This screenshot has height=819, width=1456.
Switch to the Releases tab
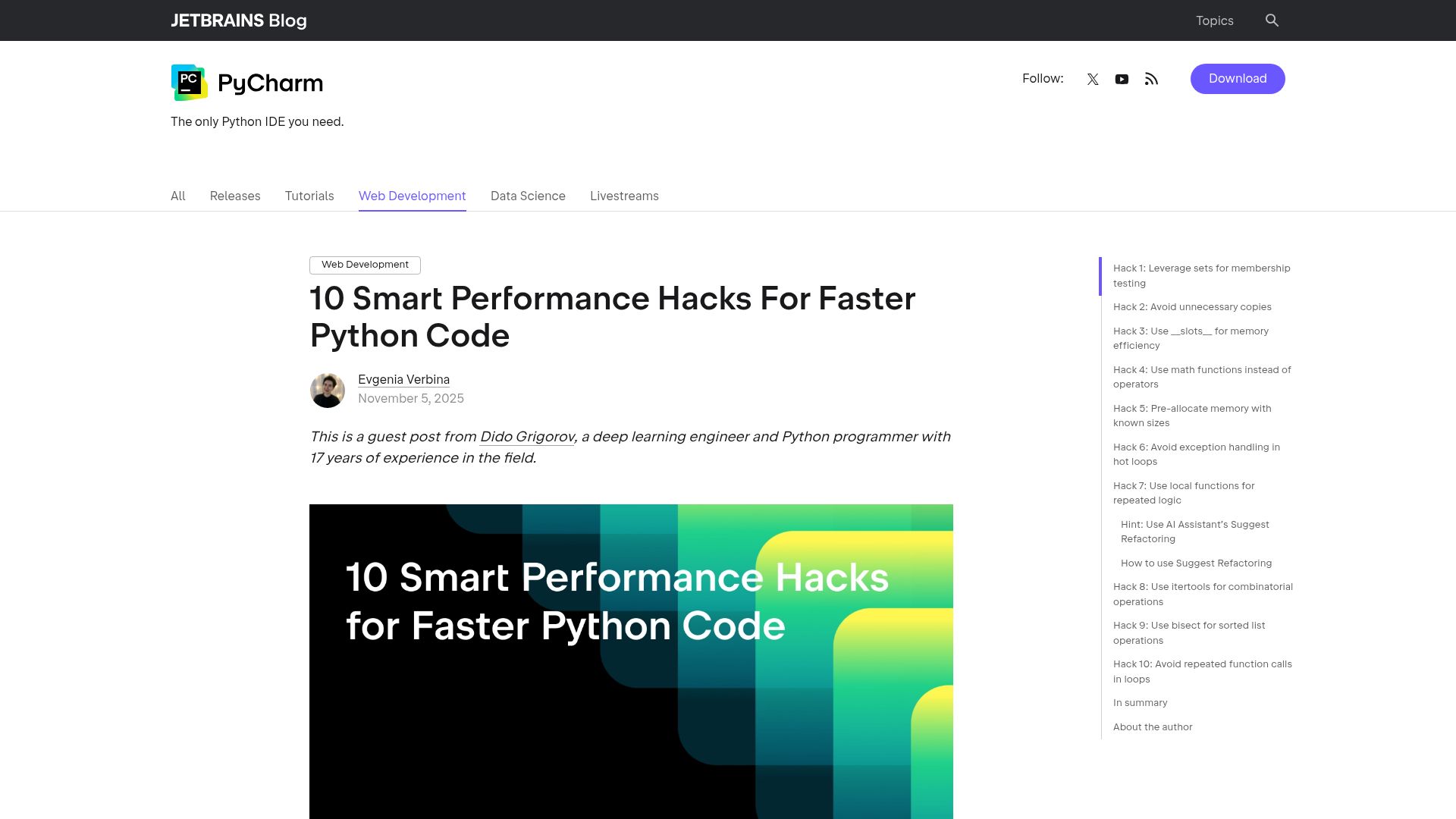(x=235, y=196)
